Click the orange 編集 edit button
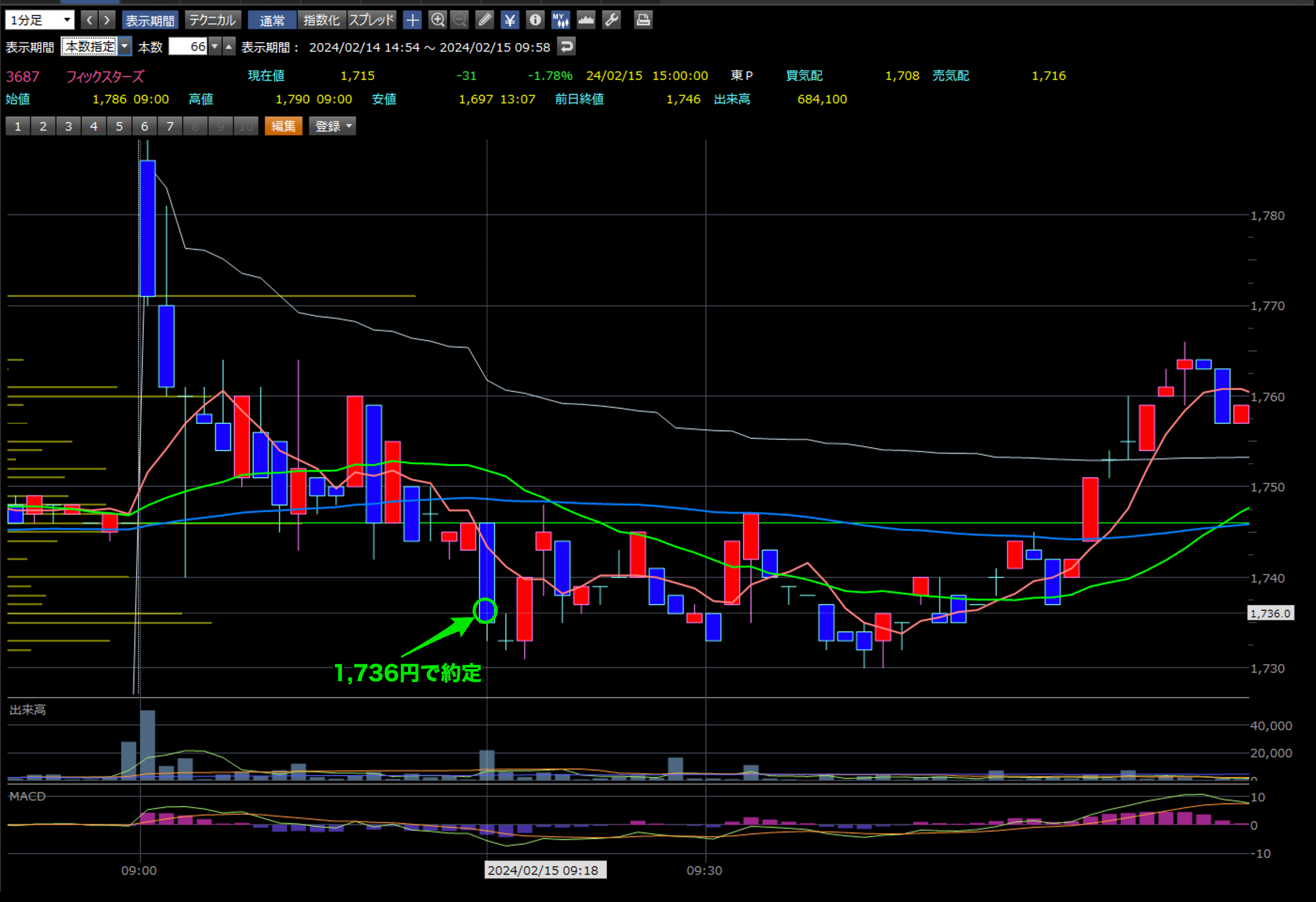The width and height of the screenshot is (1316, 902). [283, 126]
